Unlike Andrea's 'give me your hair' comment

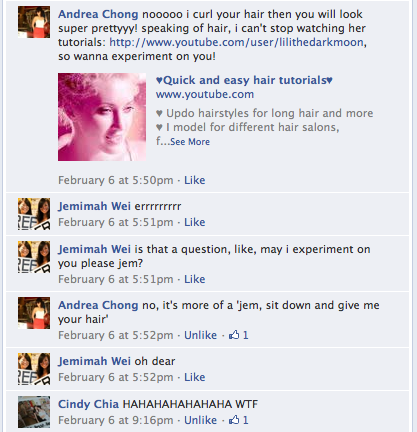point(200,335)
